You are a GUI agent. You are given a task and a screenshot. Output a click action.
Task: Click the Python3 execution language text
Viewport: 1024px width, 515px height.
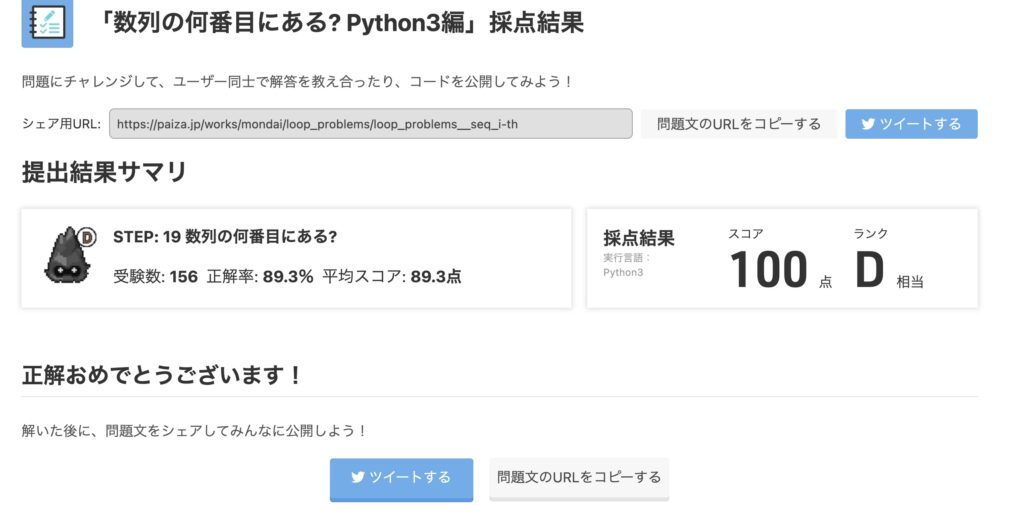click(x=623, y=272)
